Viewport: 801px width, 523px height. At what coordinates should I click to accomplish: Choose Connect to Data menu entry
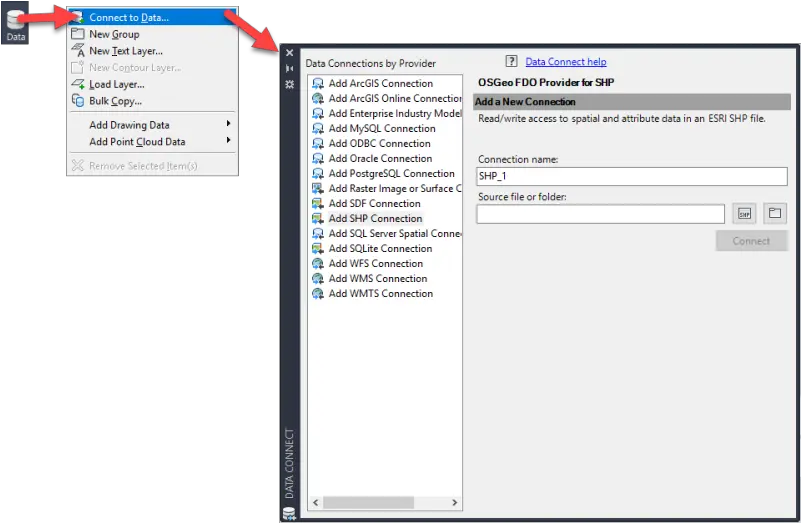pos(152,17)
